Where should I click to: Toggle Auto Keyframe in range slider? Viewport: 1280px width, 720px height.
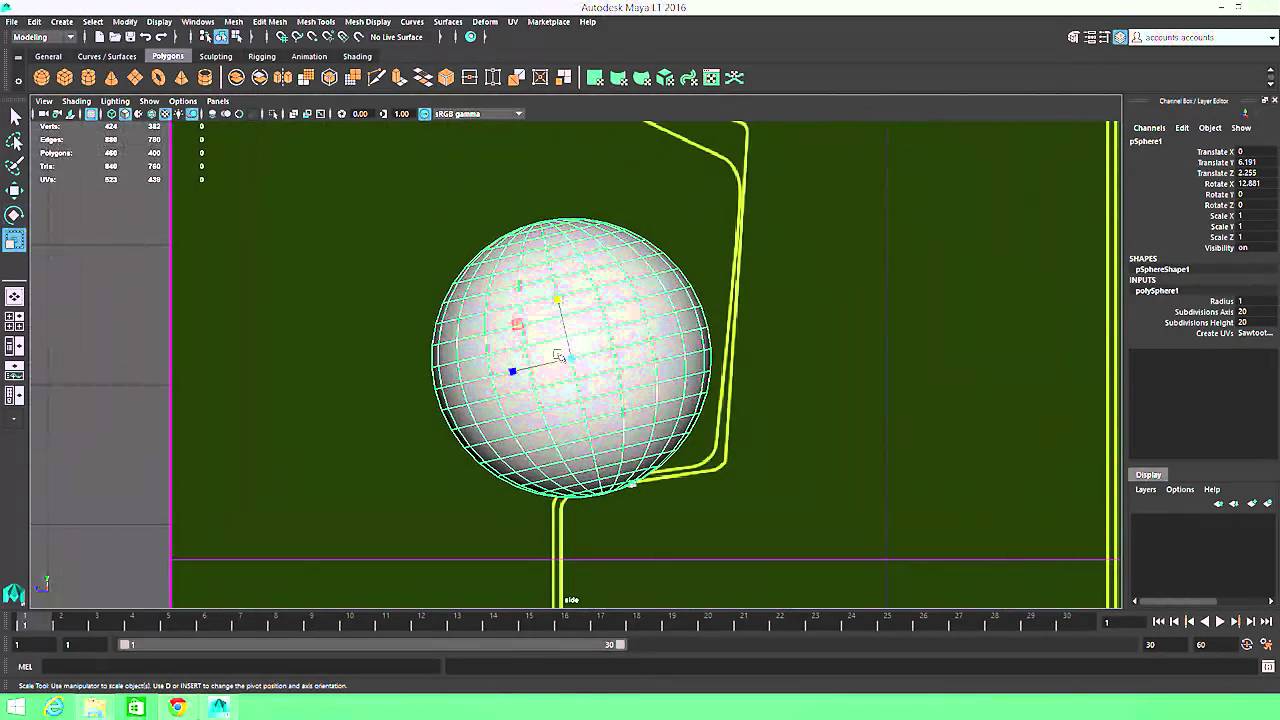[x=1247, y=645]
